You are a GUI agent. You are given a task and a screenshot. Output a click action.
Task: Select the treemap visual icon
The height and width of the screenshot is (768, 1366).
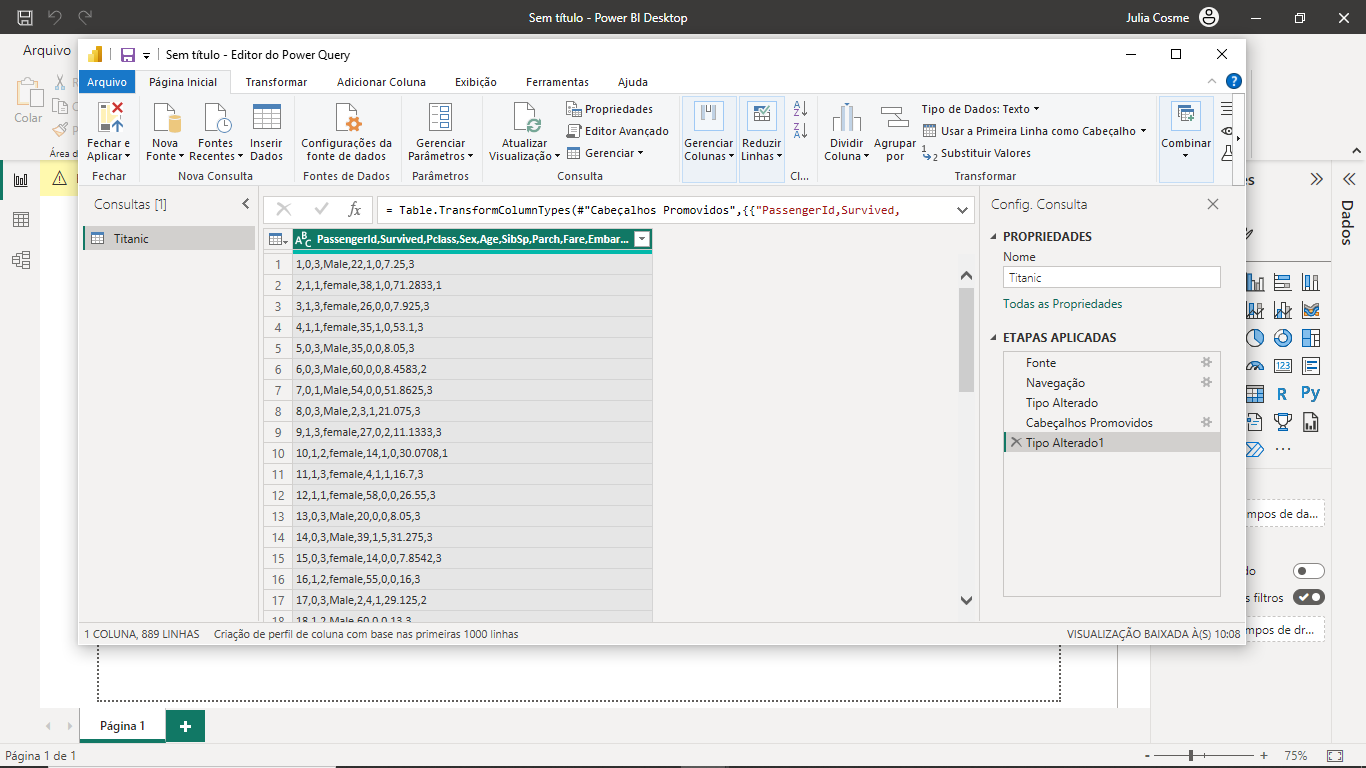tap(1310, 338)
